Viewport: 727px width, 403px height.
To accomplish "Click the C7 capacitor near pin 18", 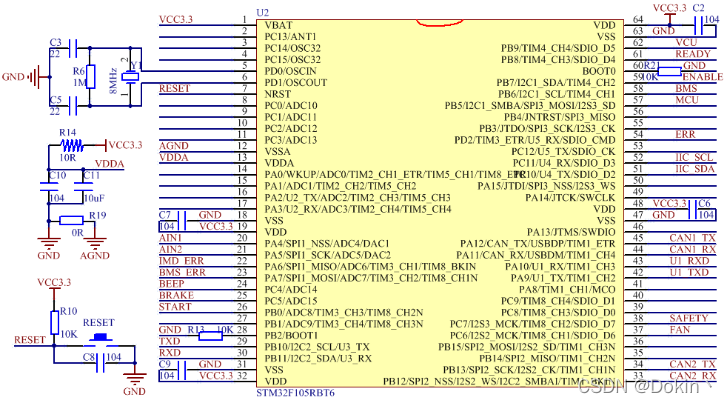I will click(x=182, y=221).
